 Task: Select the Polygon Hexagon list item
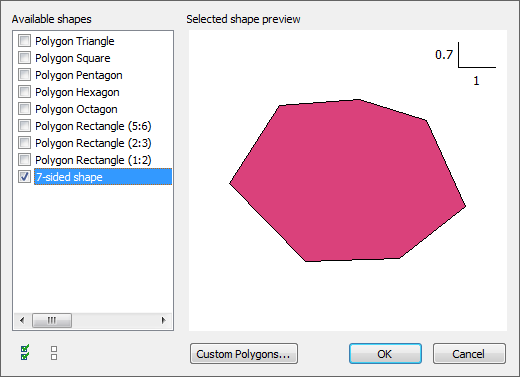[77, 92]
